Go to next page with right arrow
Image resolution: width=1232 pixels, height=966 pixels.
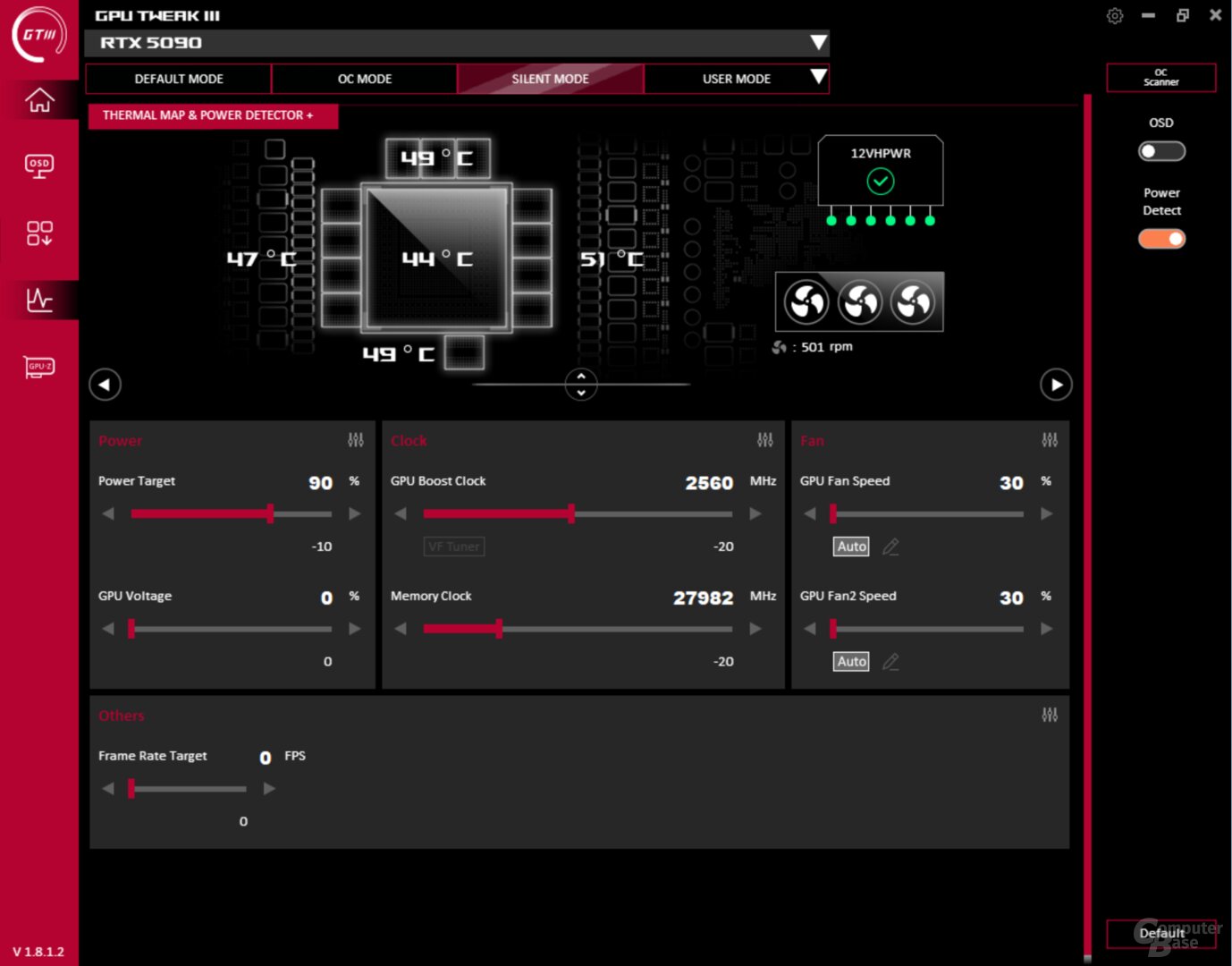point(1056,385)
